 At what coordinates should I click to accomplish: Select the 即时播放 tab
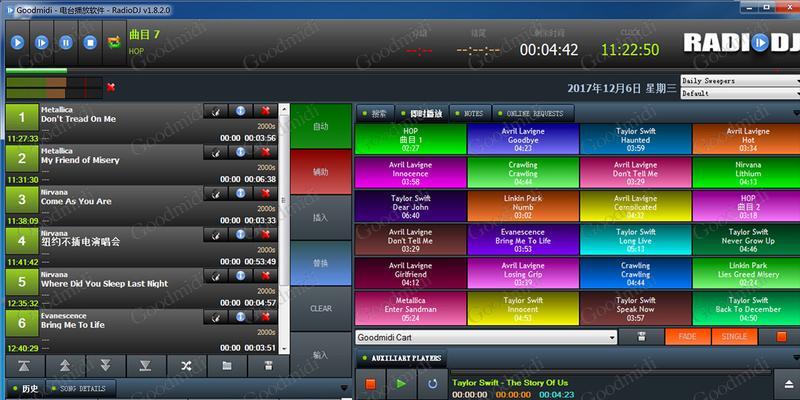click(422, 113)
